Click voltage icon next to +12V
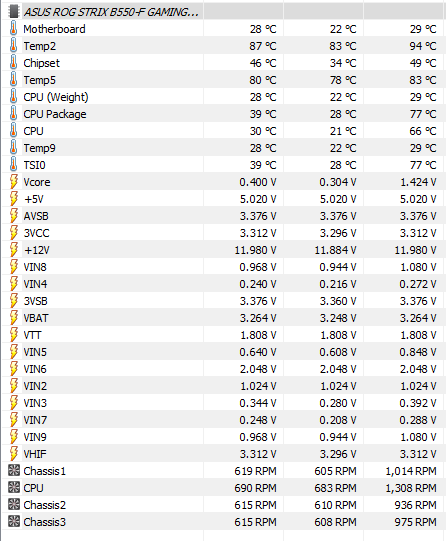446x541 pixels. pyautogui.click(x=13, y=250)
